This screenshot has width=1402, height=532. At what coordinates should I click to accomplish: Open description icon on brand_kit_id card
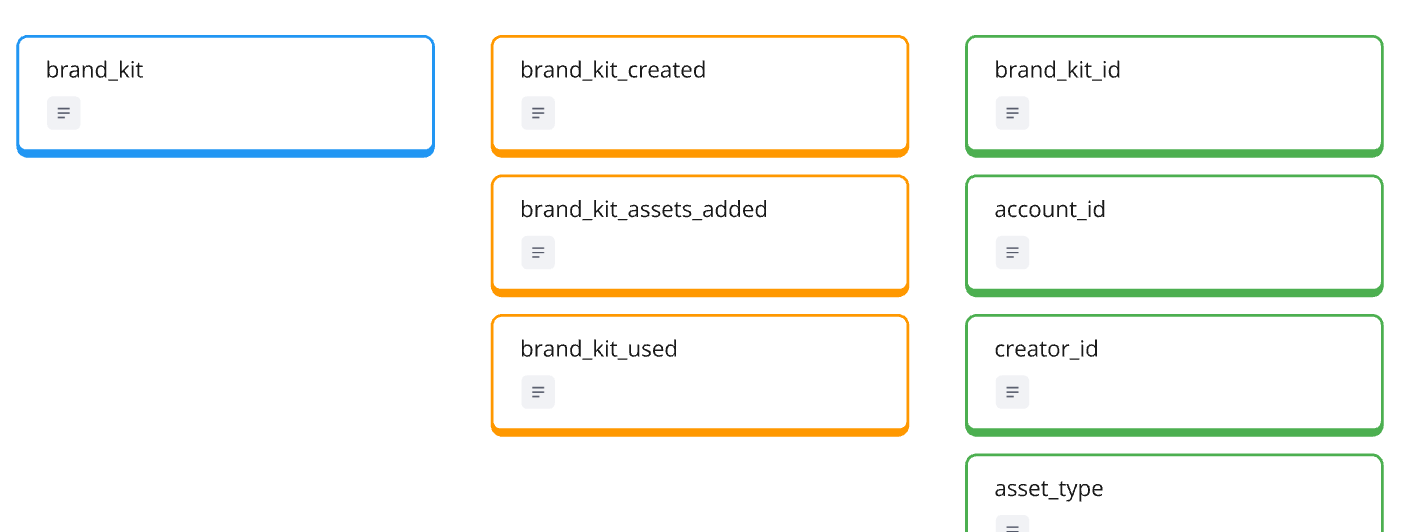click(x=1012, y=113)
